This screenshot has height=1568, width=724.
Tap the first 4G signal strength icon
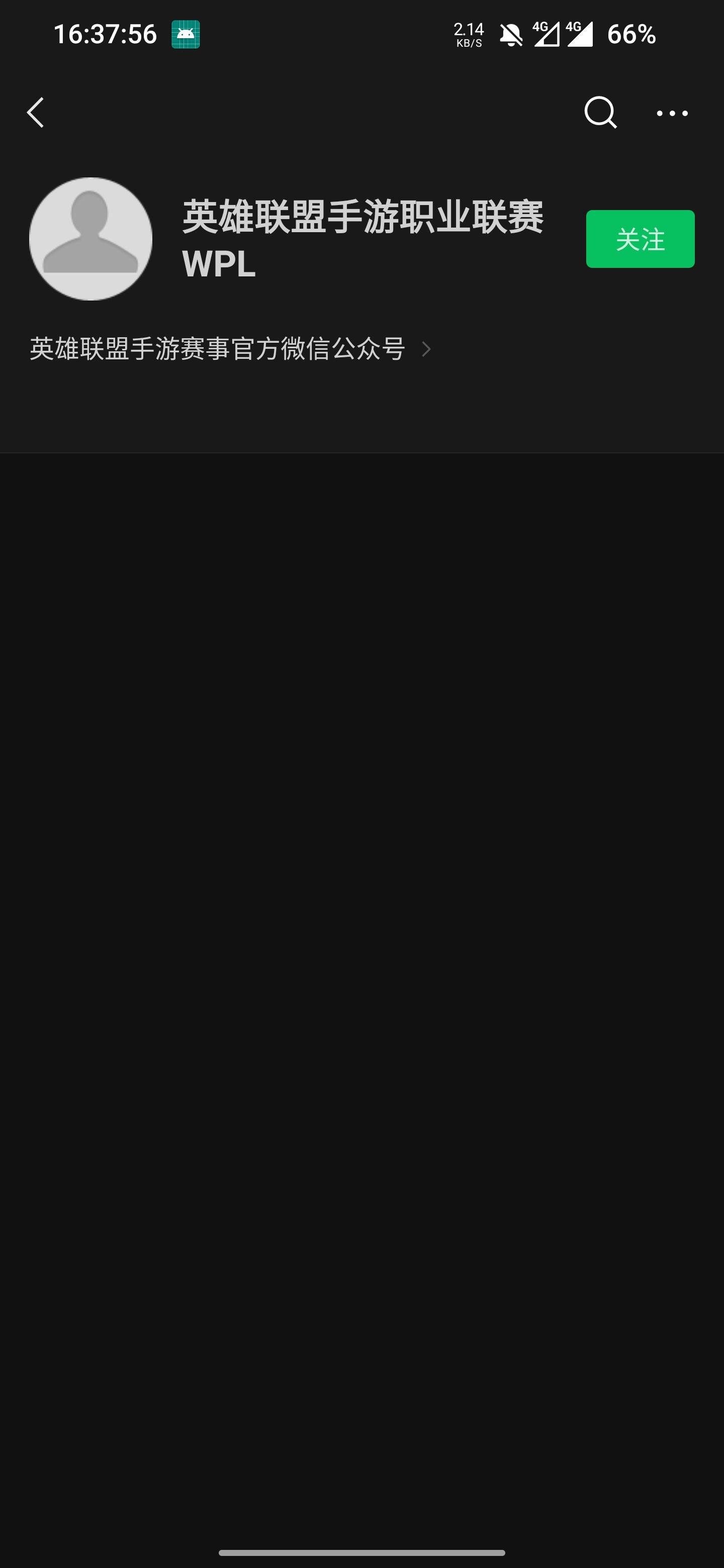tap(546, 34)
